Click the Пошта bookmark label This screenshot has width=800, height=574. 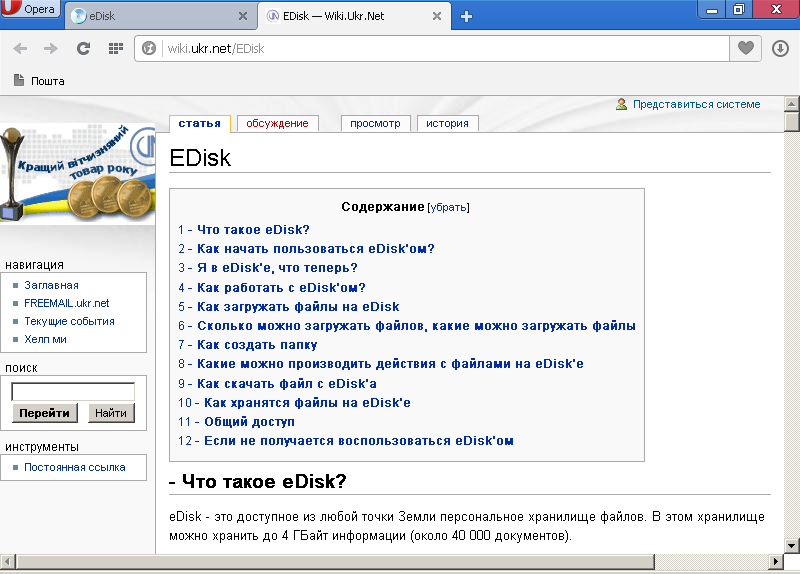pos(48,81)
